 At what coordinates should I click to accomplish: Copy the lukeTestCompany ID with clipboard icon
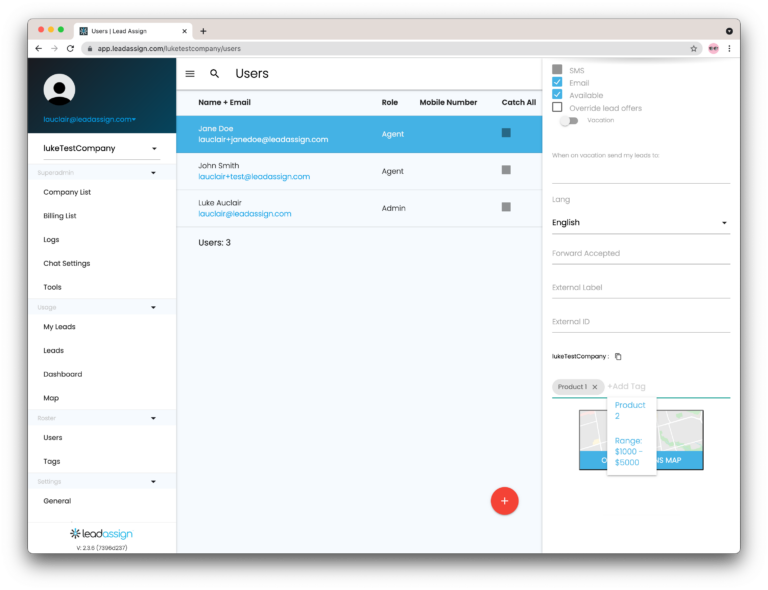(618, 356)
